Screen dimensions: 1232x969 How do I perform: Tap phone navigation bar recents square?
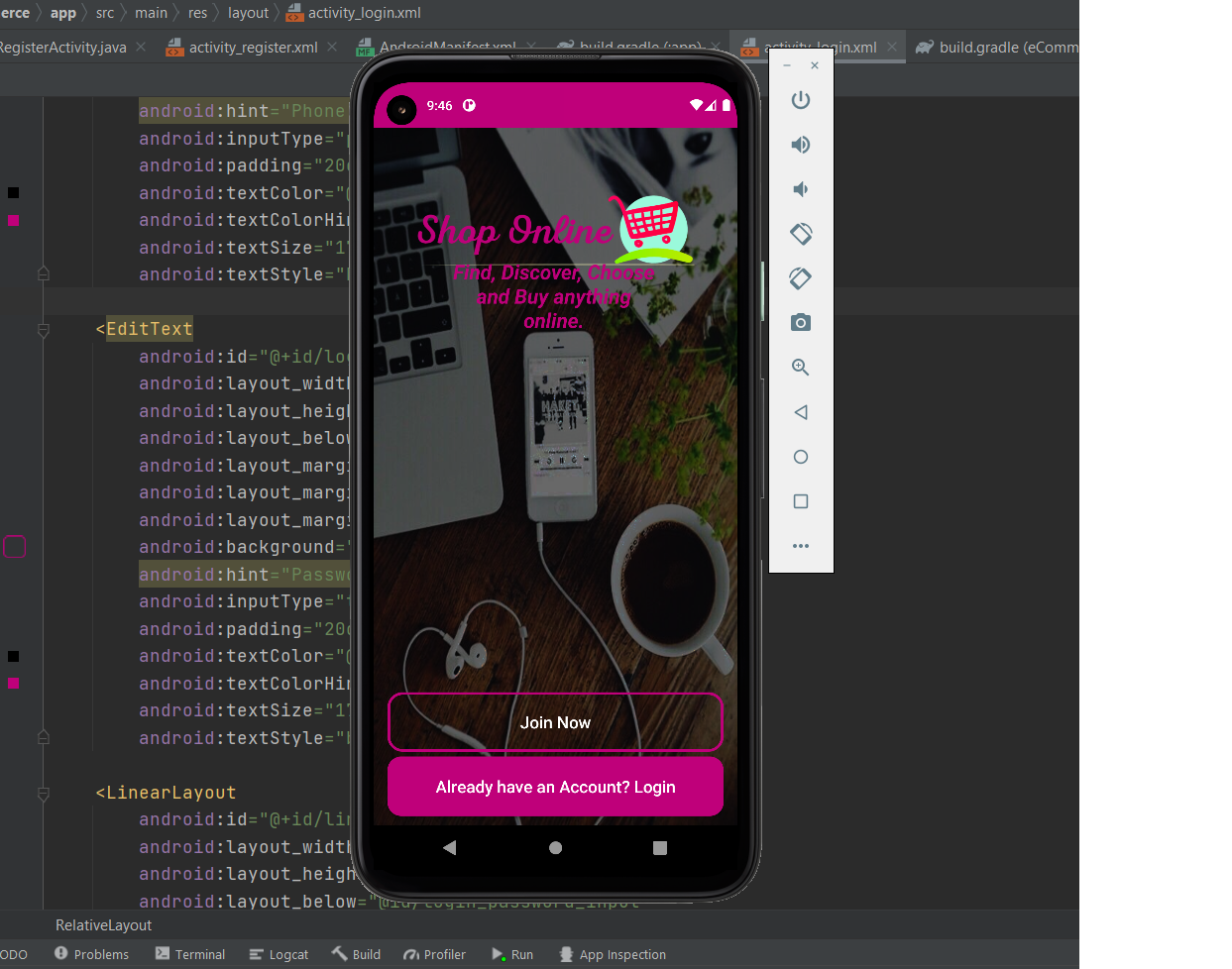[660, 848]
